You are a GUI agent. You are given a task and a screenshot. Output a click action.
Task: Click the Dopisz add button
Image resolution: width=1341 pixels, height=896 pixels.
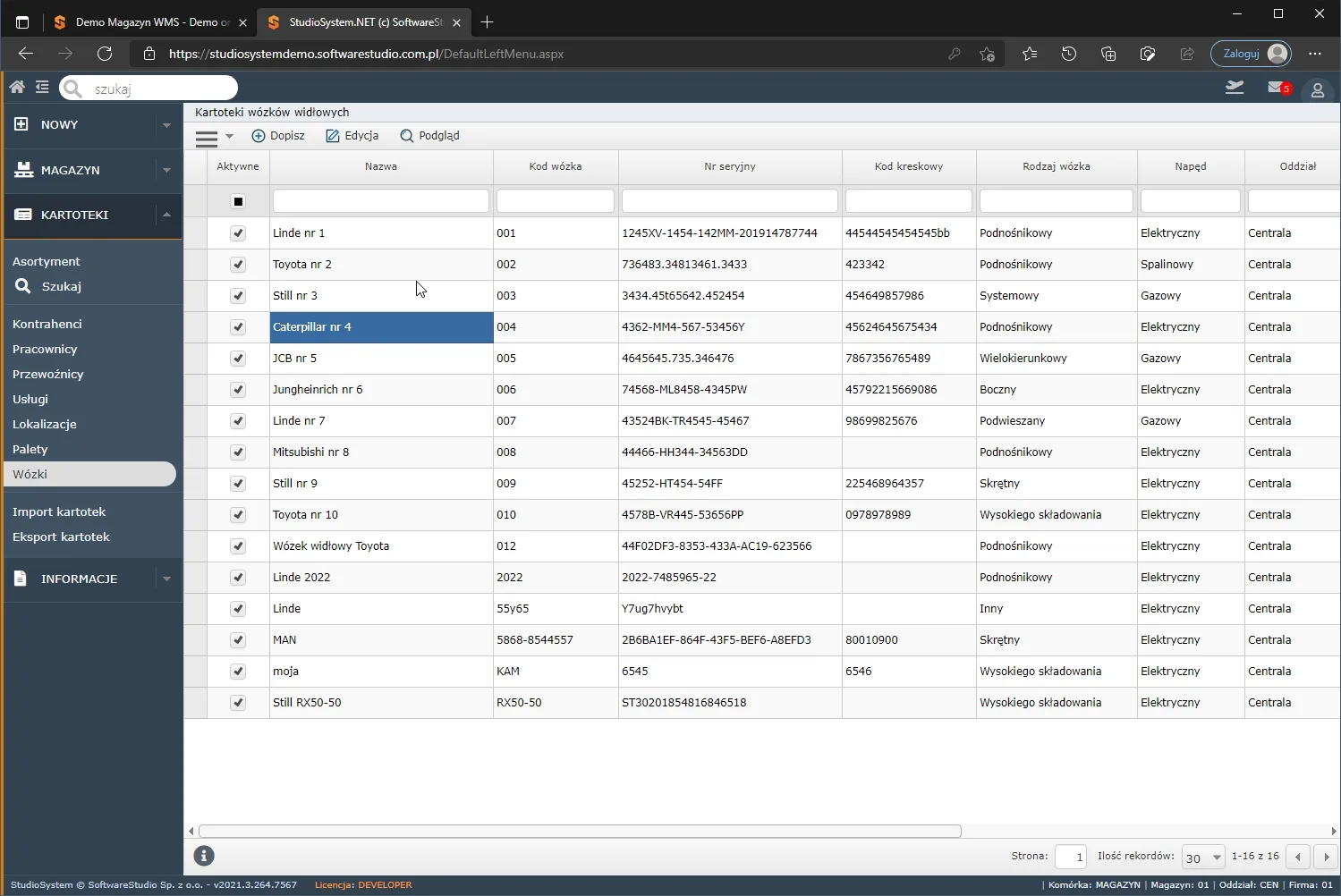[278, 136]
